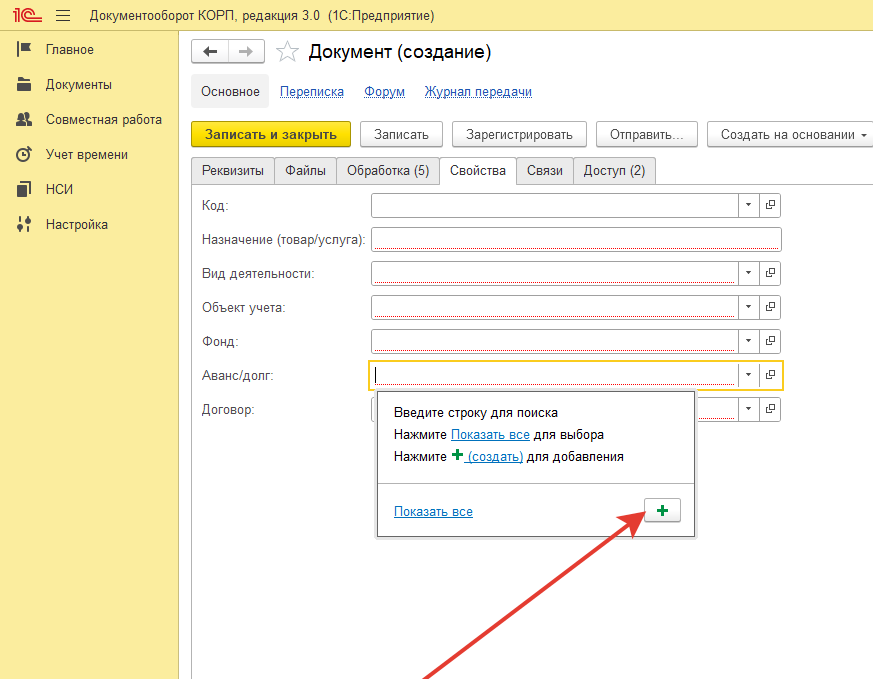The image size is (873, 679).
Task: Expand the Код dropdown list
Action: point(749,205)
